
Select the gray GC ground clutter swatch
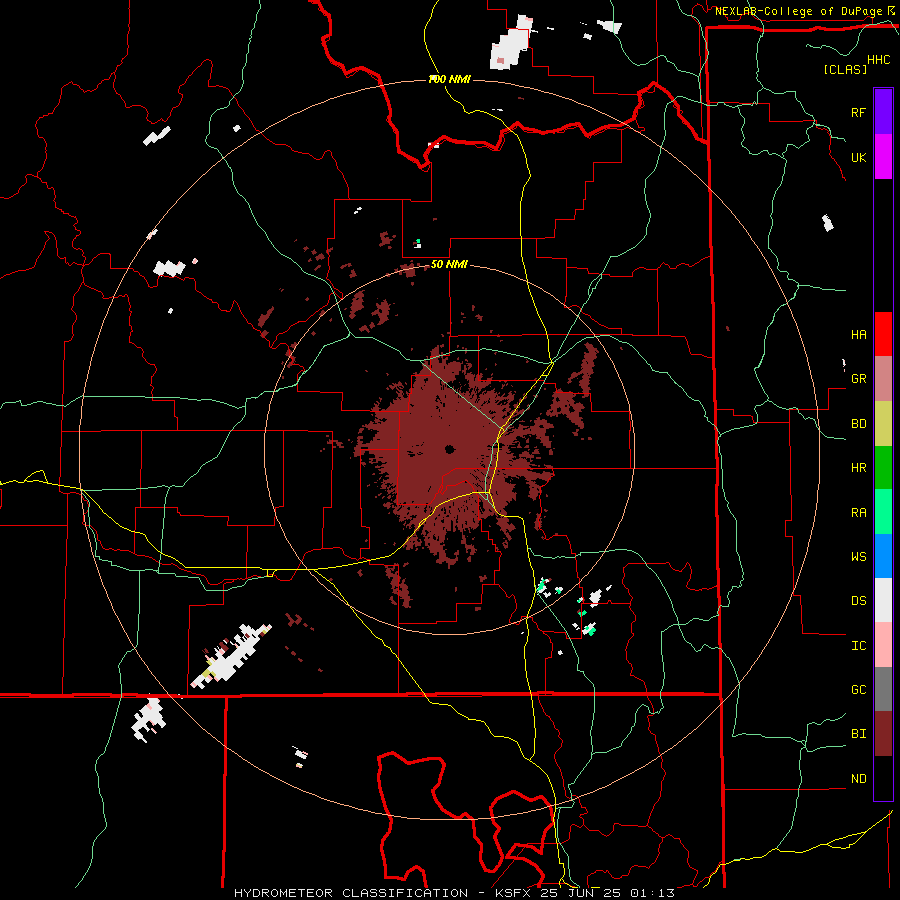[x=883, y=689]
